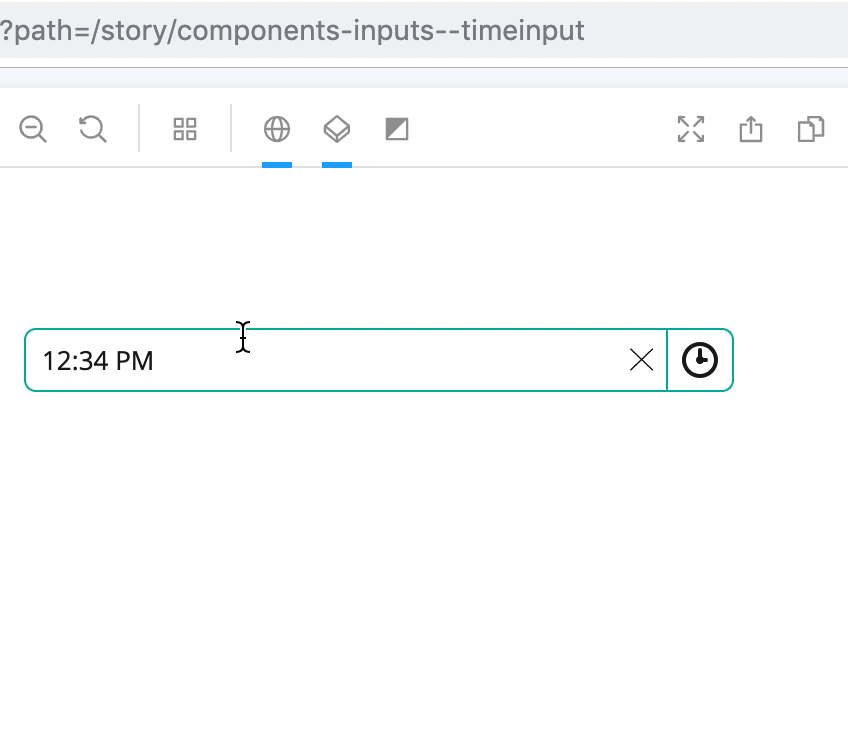Open the globe locale toolbar icon
The image size is (848, 742).
277,129
